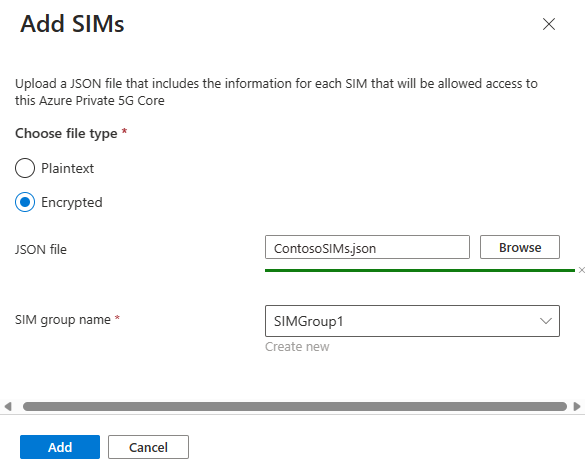Select the Plaintext radio button

25,168
